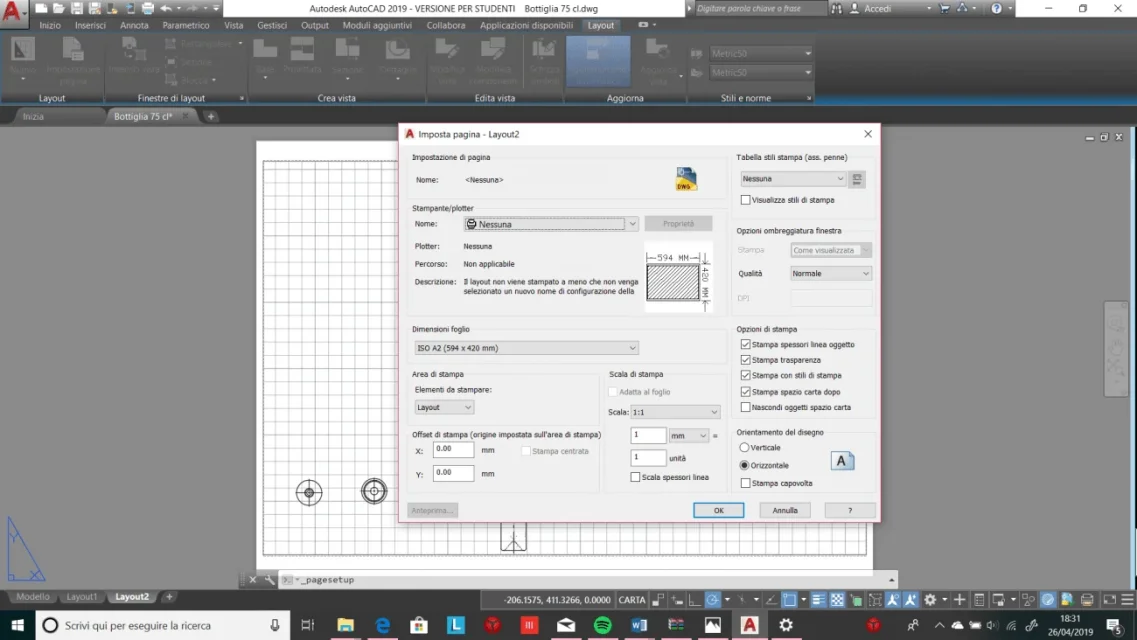Screen dimensions: 1137x640
Task: Click the annotation monitor plus icon
Action: [959, 599]
